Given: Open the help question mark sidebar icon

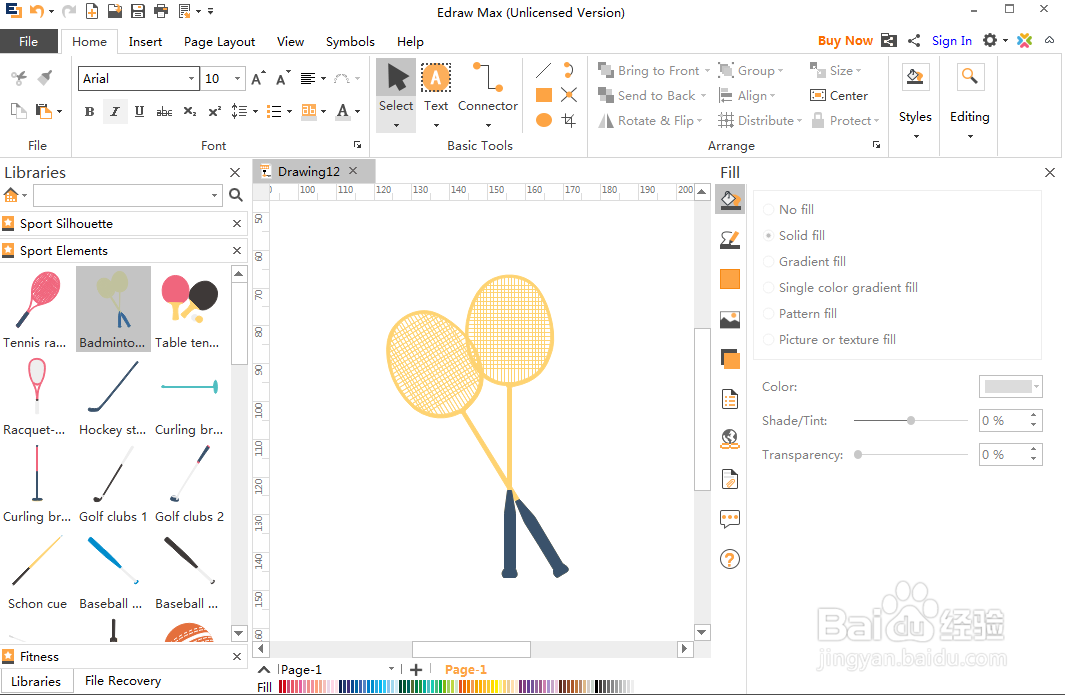Looking at the screenshot, I should point(730,560).
